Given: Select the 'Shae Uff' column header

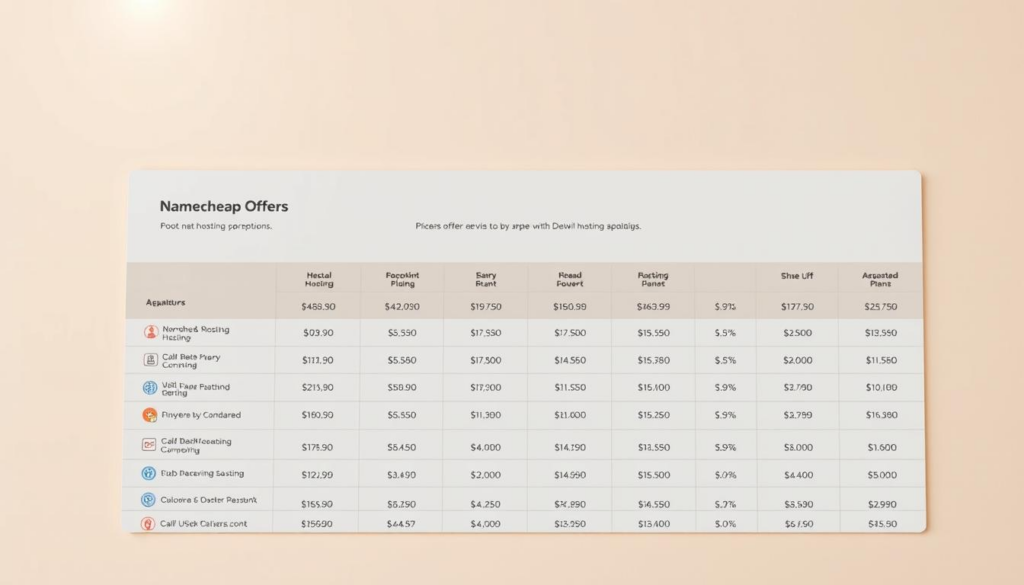Looking at the screenshot, I should (797, 276).
